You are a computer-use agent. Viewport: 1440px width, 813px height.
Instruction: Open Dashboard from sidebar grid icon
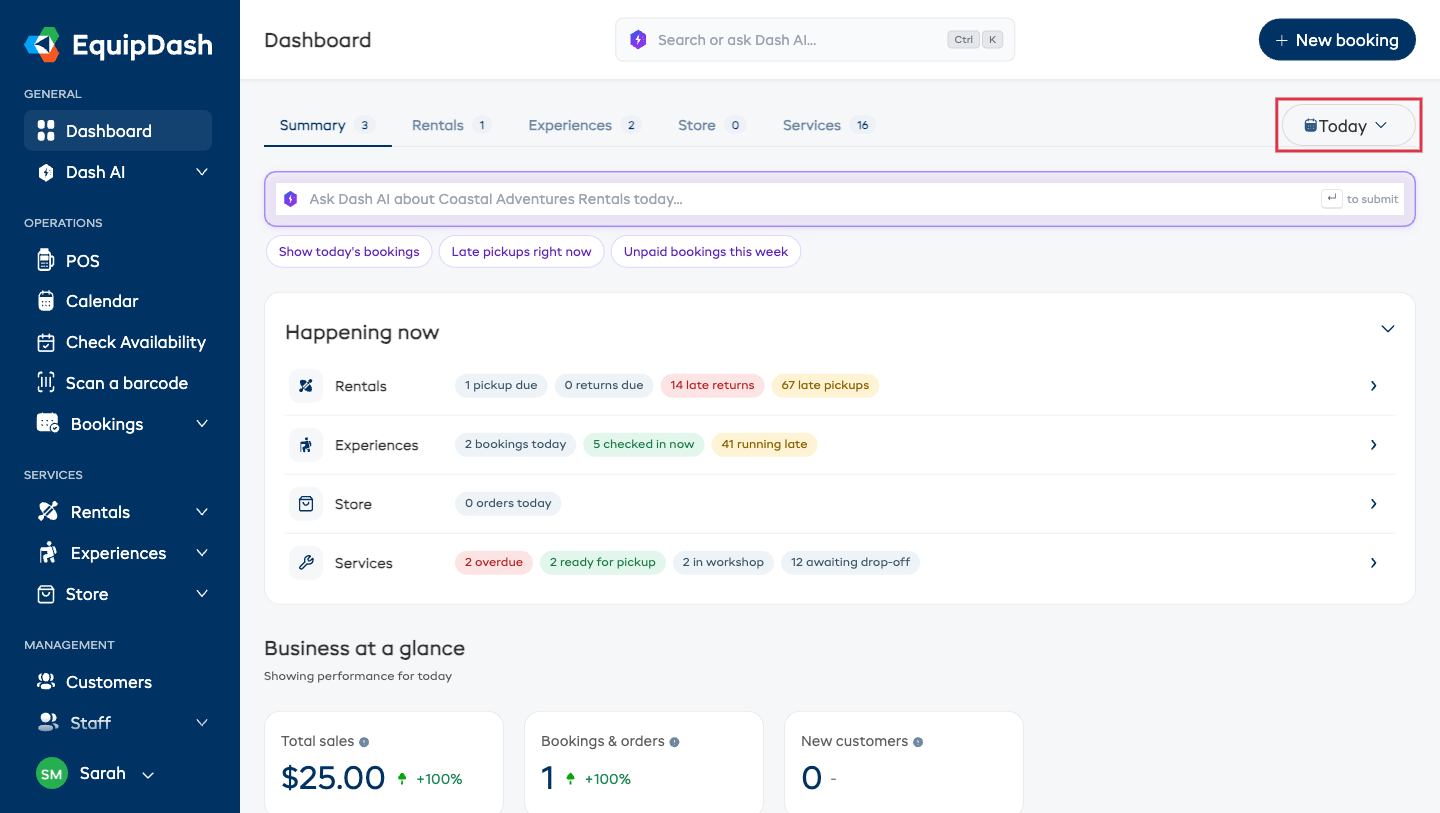[45, 131]
